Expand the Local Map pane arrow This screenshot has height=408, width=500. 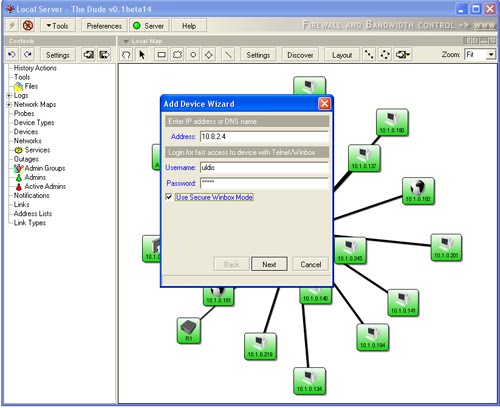click(126, 41)
